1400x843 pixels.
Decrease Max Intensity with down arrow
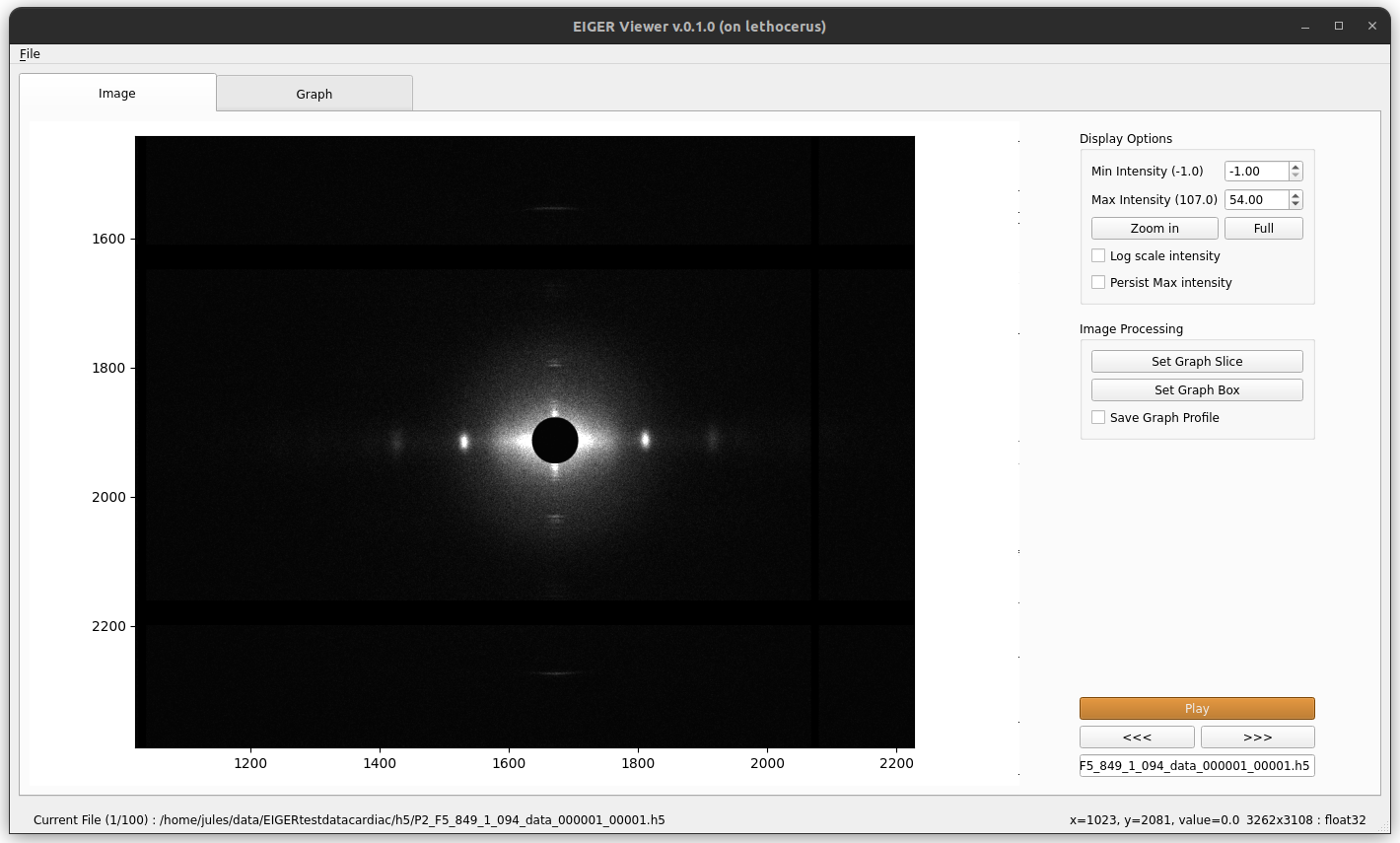pos(1295,204)
